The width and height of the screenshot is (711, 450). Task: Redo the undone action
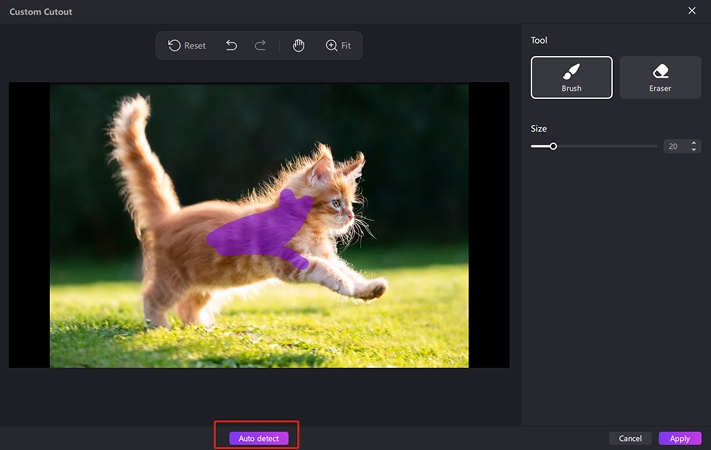(x=260, y=46)
